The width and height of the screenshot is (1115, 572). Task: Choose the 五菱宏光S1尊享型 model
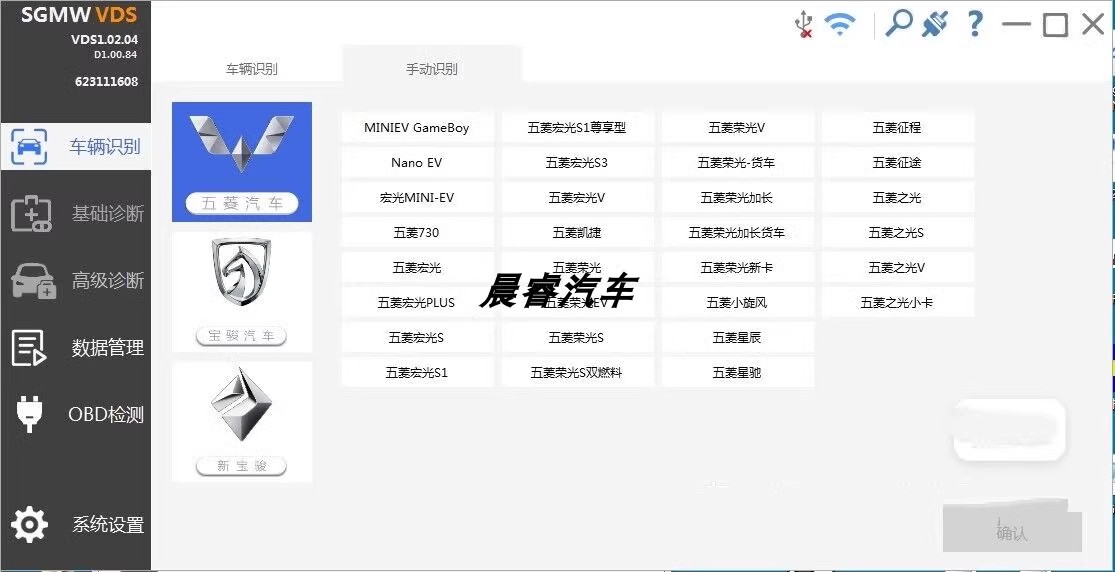[577, 128]
